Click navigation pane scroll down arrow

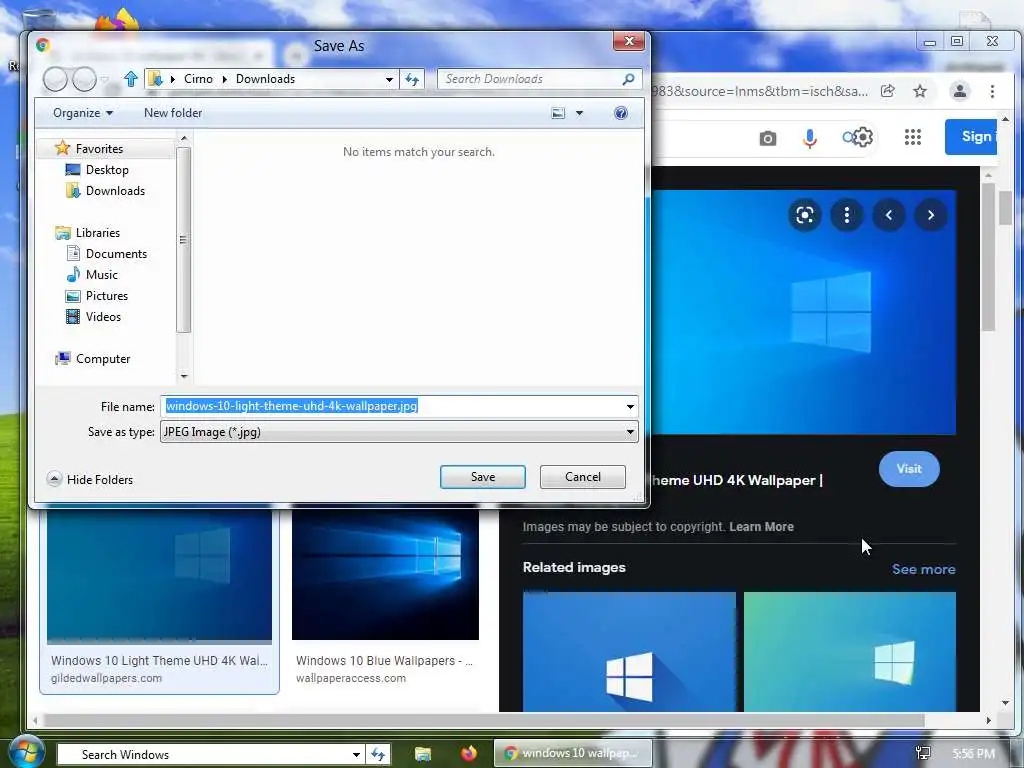[x=184, y=377]
